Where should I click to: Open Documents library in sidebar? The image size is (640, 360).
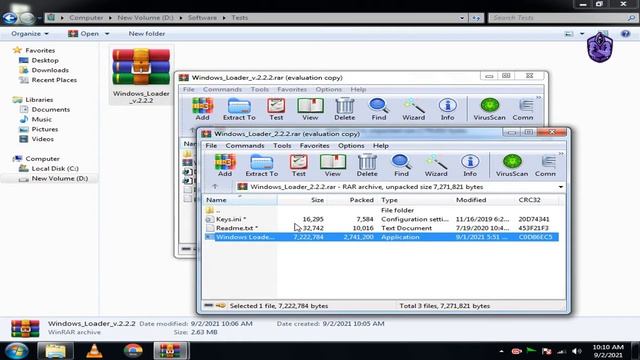point(51,109)
